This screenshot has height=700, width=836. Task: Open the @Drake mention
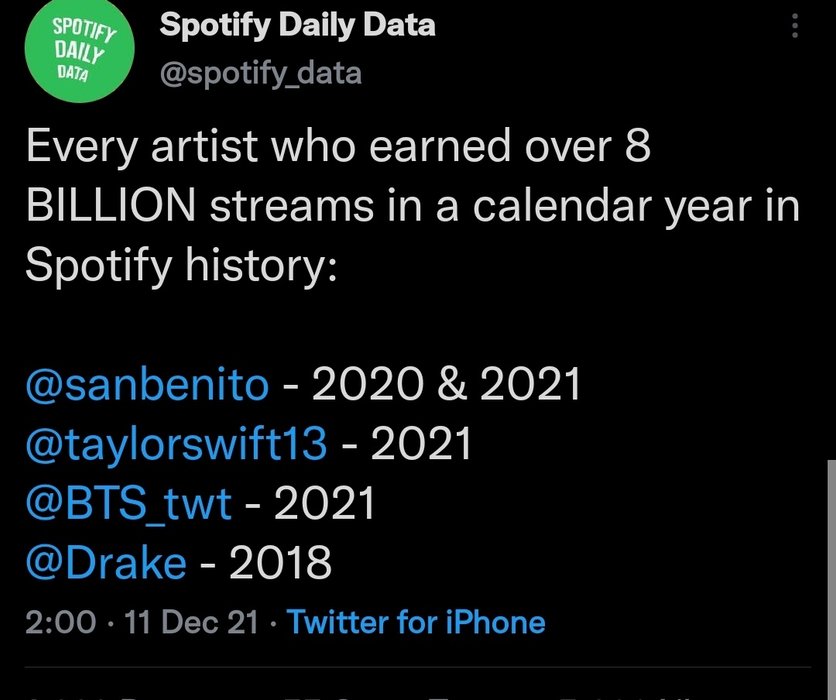coord(106,562)
